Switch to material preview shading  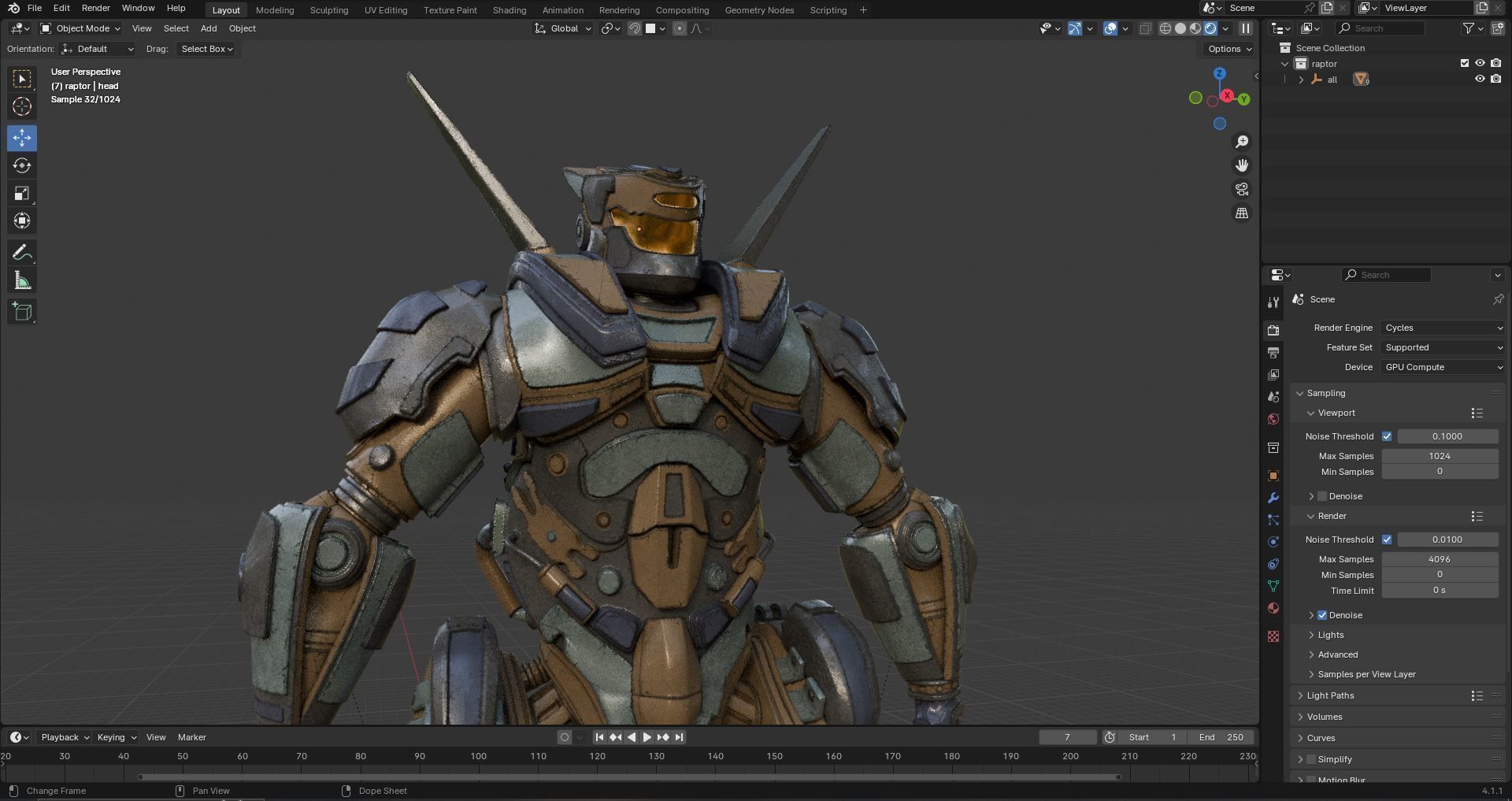pyautogui.click(x=1195, y=28)
